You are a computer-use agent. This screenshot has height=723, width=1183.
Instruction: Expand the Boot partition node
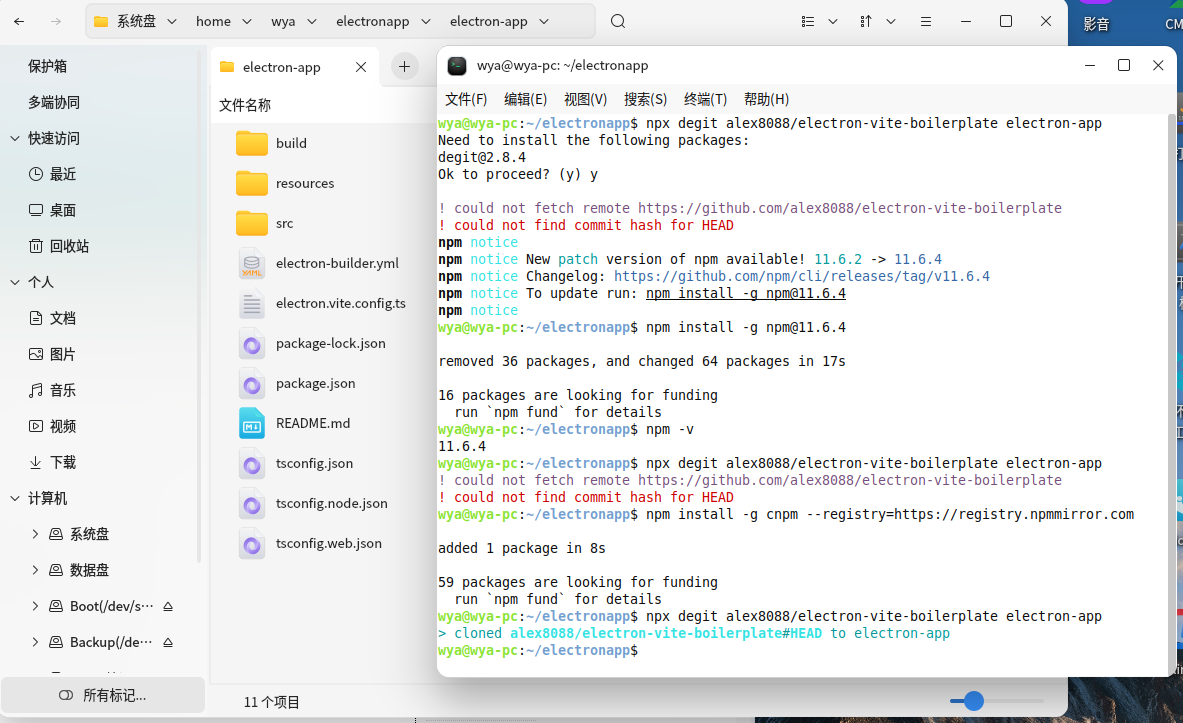point(35,606)
